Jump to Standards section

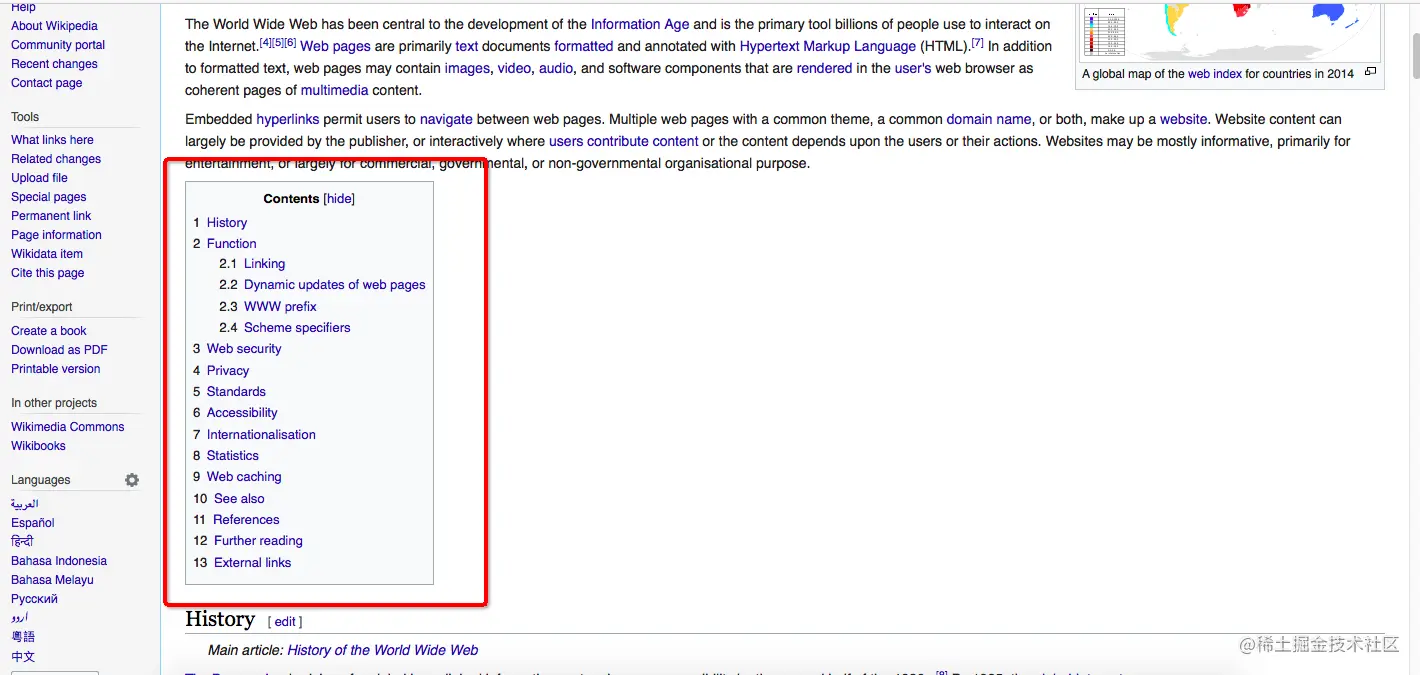click(236, 392)
